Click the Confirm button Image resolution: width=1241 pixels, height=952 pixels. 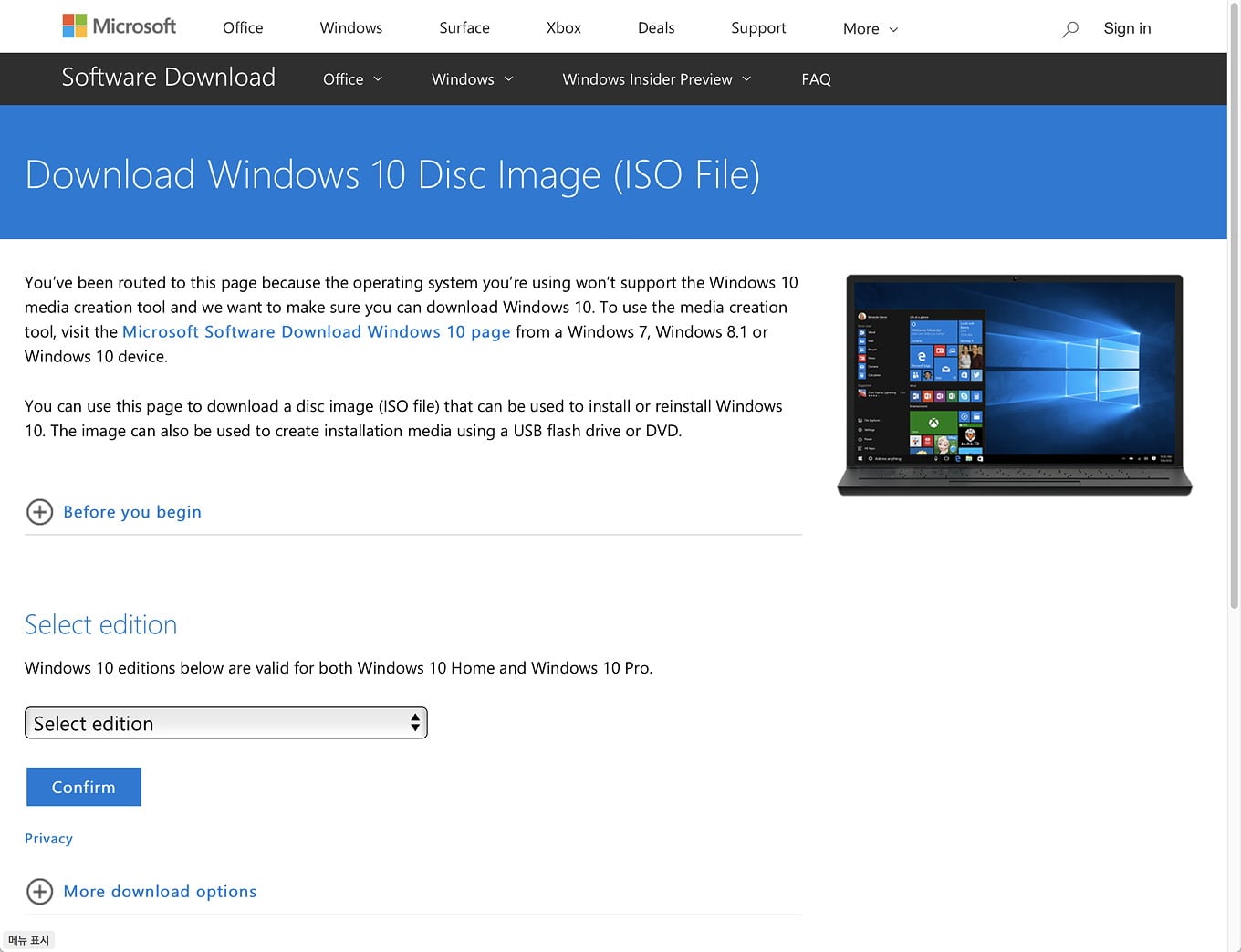coord(84,787)
